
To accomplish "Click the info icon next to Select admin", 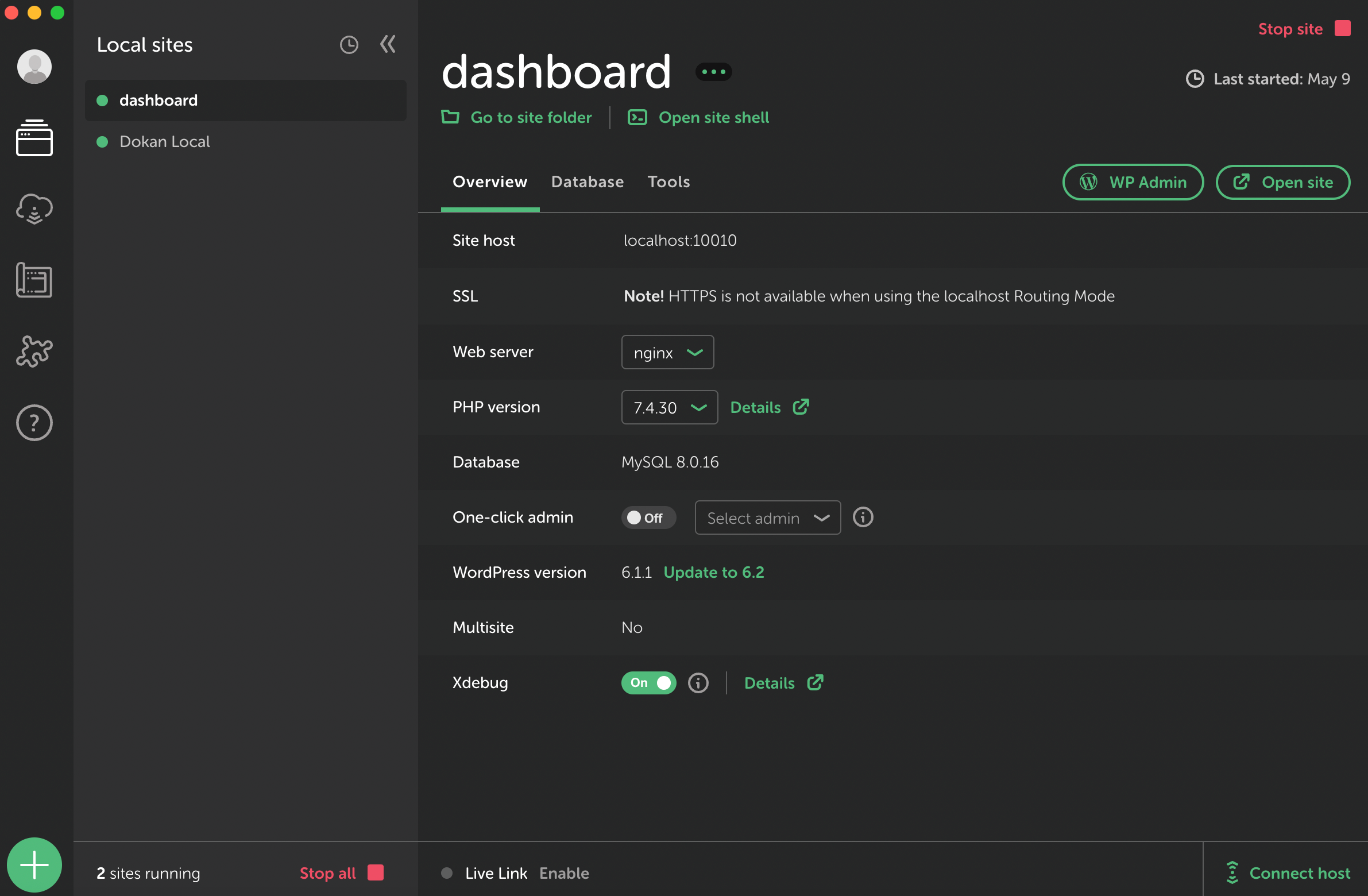I will coord(863,517).
